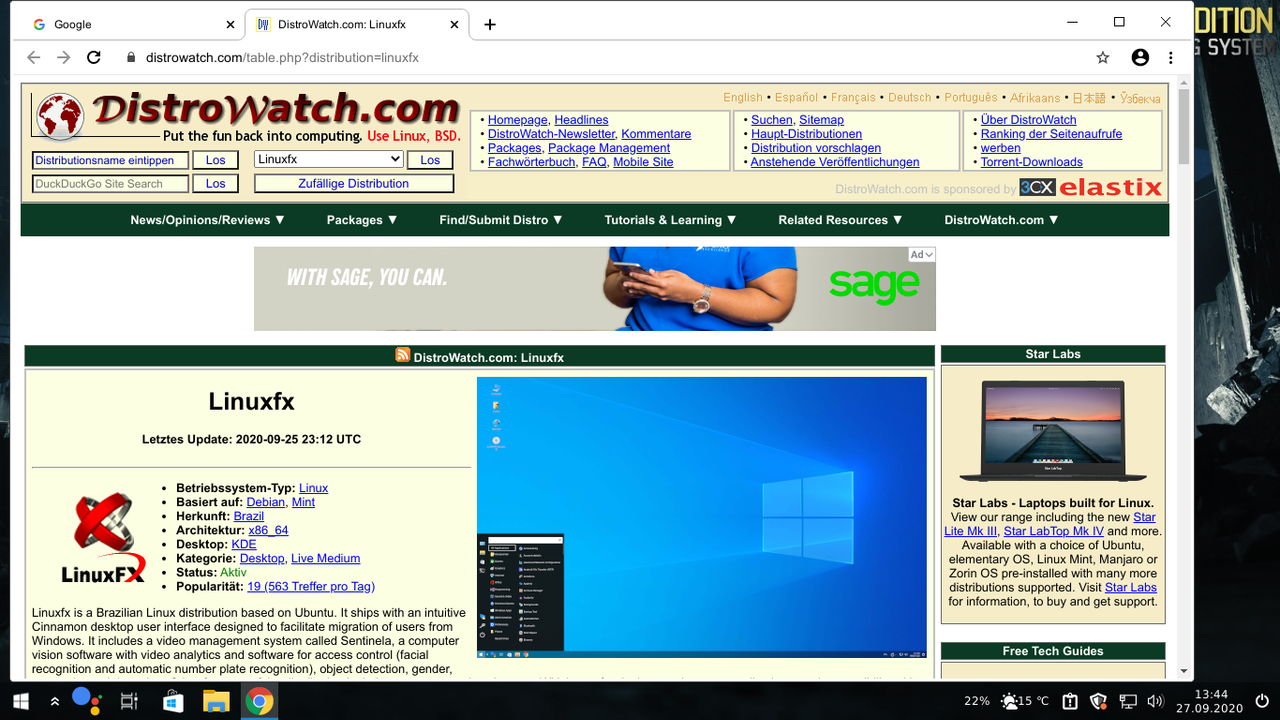This screenshot has height=720, width=1280.
Task: Focus the DuckDuckGo Site Search field
Action: (x=110, y=183)
